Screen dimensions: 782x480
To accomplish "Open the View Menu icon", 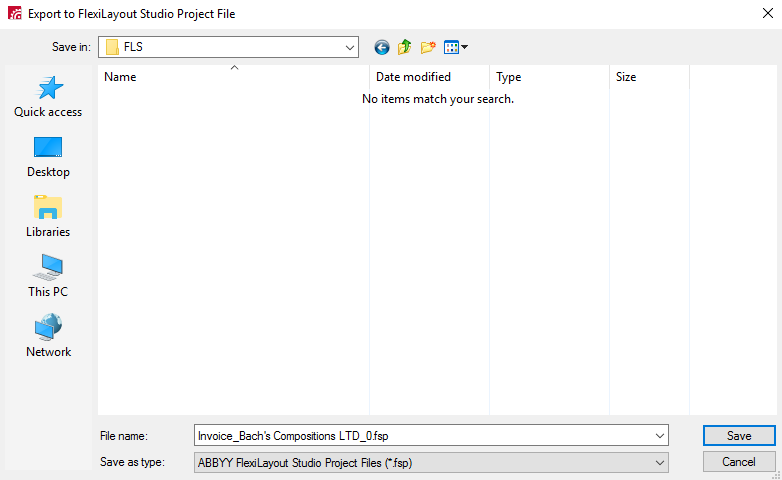I will point(455,47).
